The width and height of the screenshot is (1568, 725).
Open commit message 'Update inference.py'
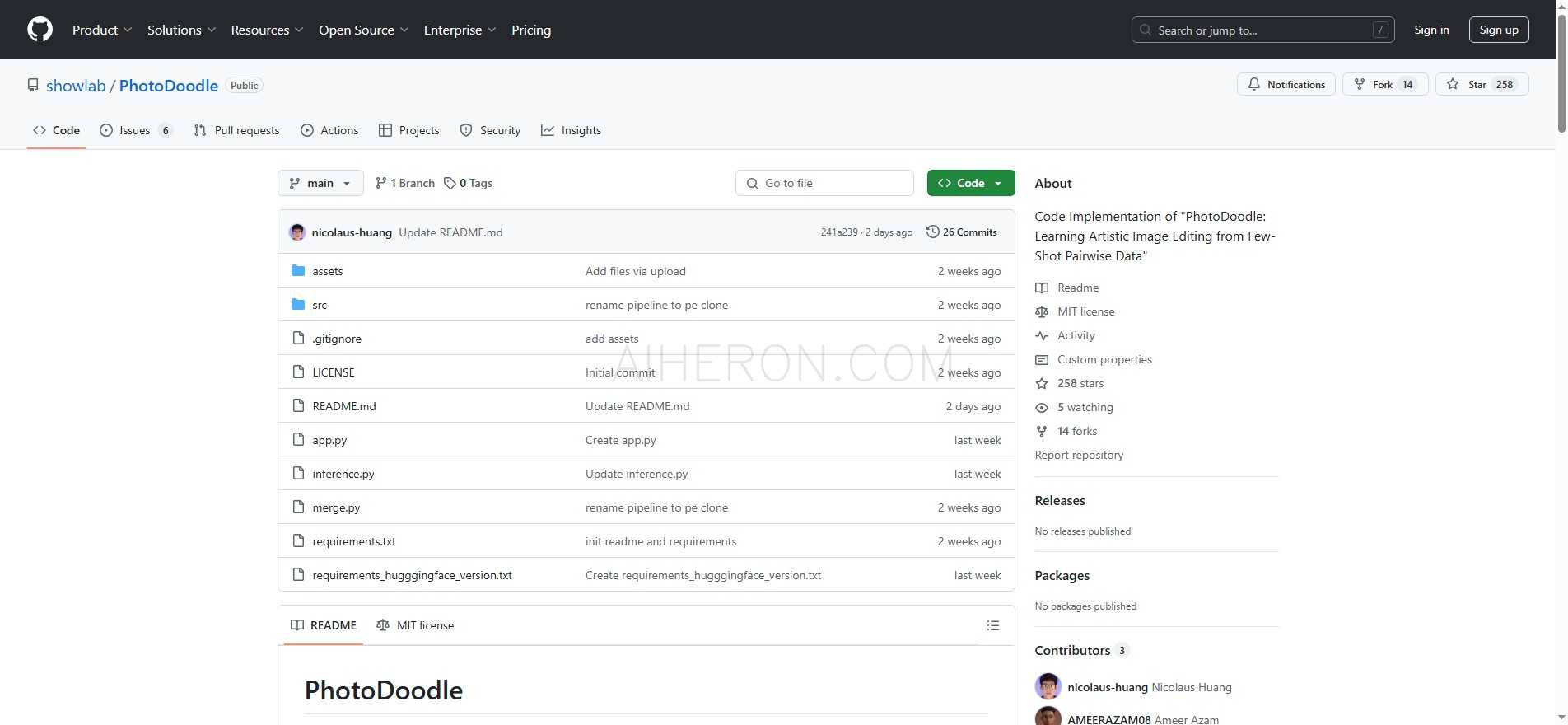pos(637,474)
